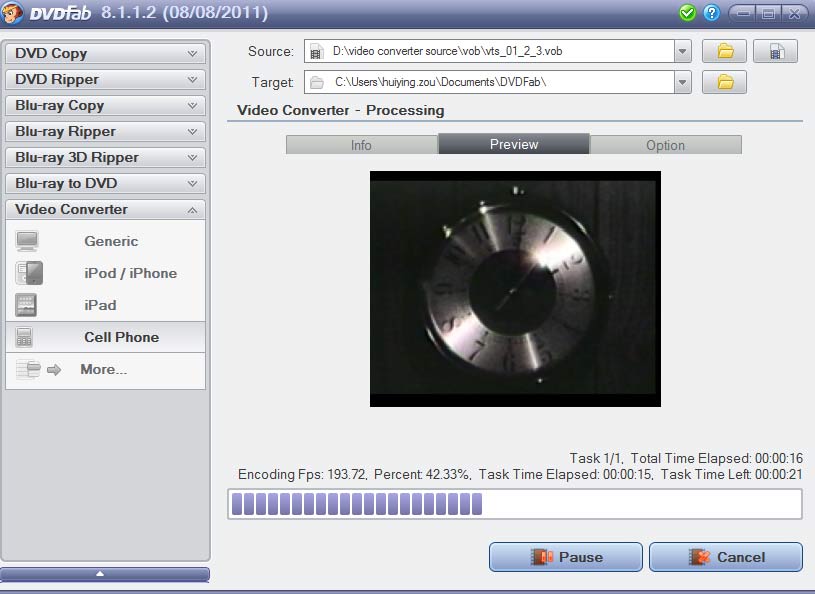
Task: Open help via blue question mark icon
Action: [x=711, y=12]
